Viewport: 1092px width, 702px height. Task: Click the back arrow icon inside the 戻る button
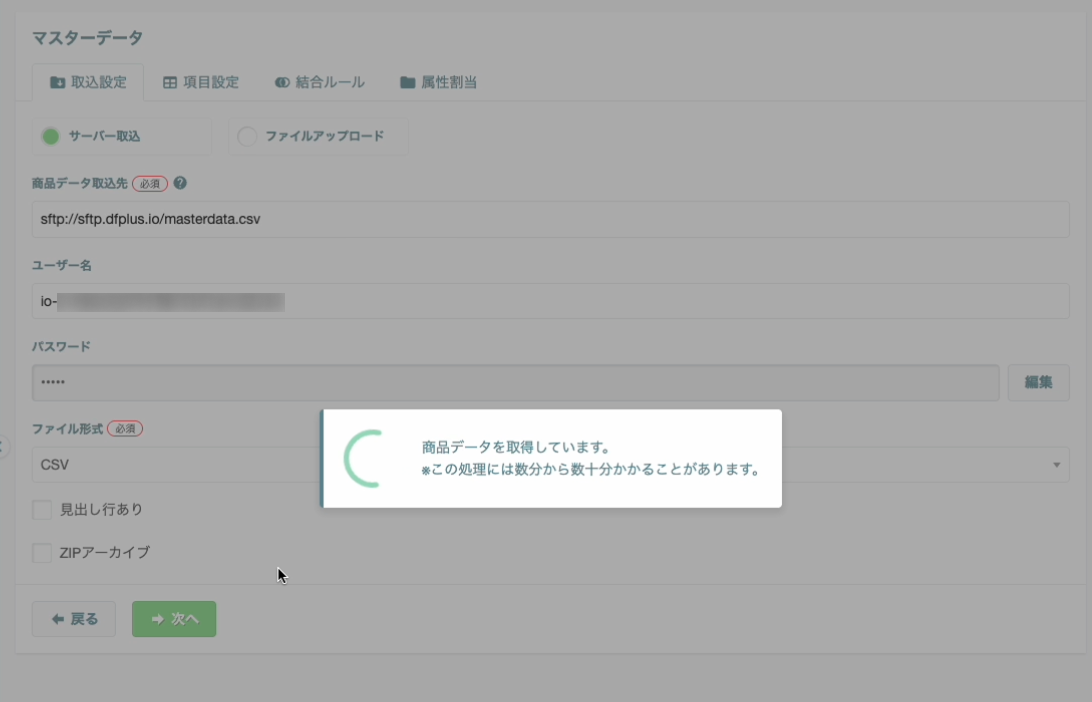(x=57, y=619)
